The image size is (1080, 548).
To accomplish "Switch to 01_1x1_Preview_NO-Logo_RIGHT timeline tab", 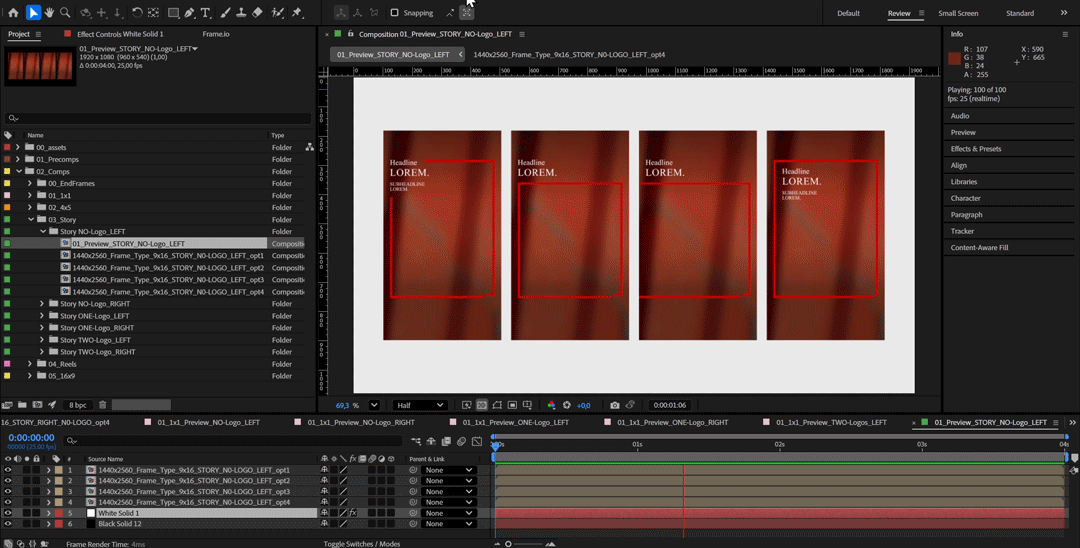I will point(361,422).
